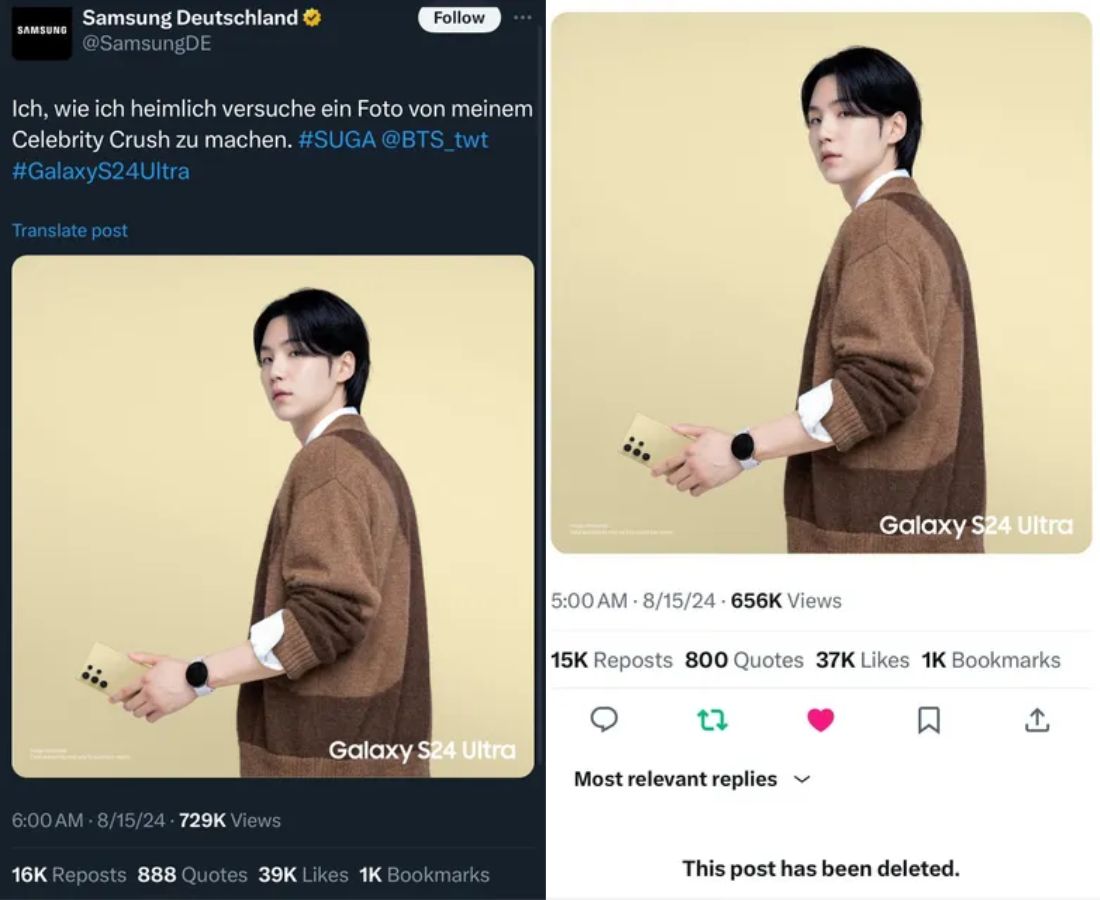Toggle the green repost icon
The height and width of the screenshot is (900, 1100).
point(712,719)
